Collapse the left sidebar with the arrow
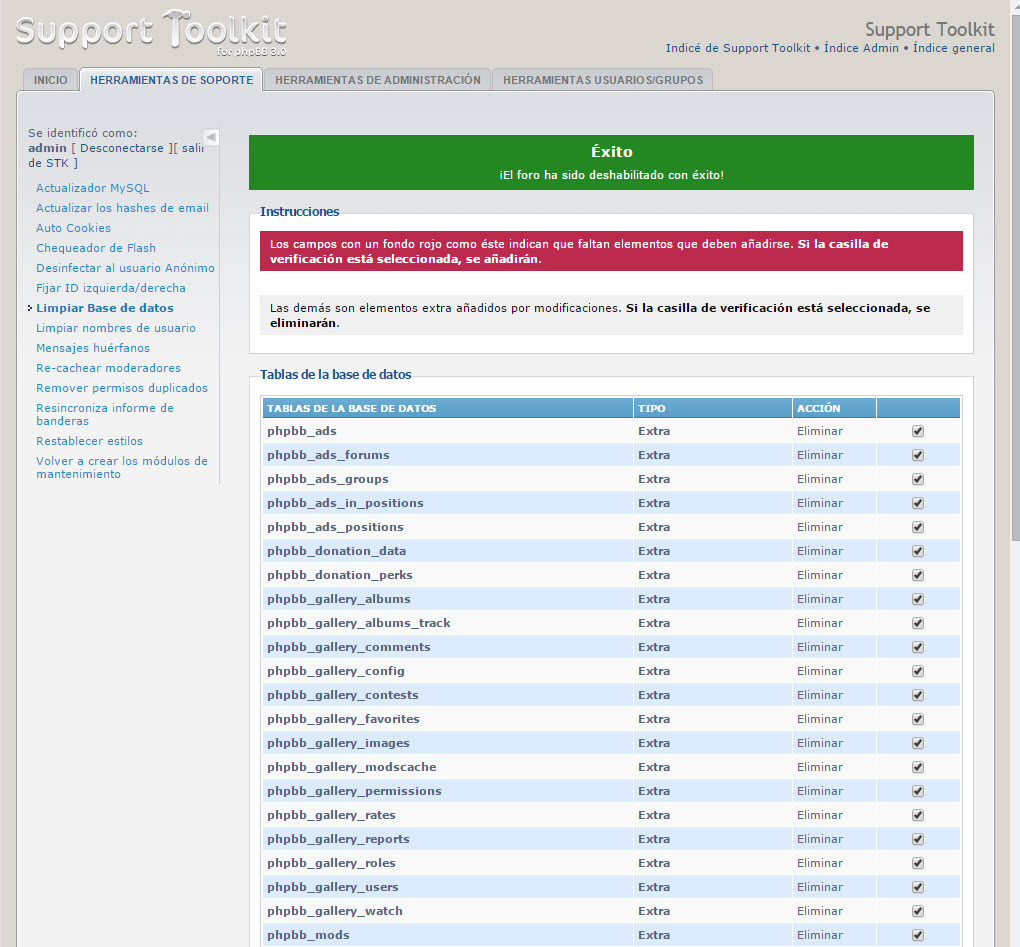 tap(211, 137)
